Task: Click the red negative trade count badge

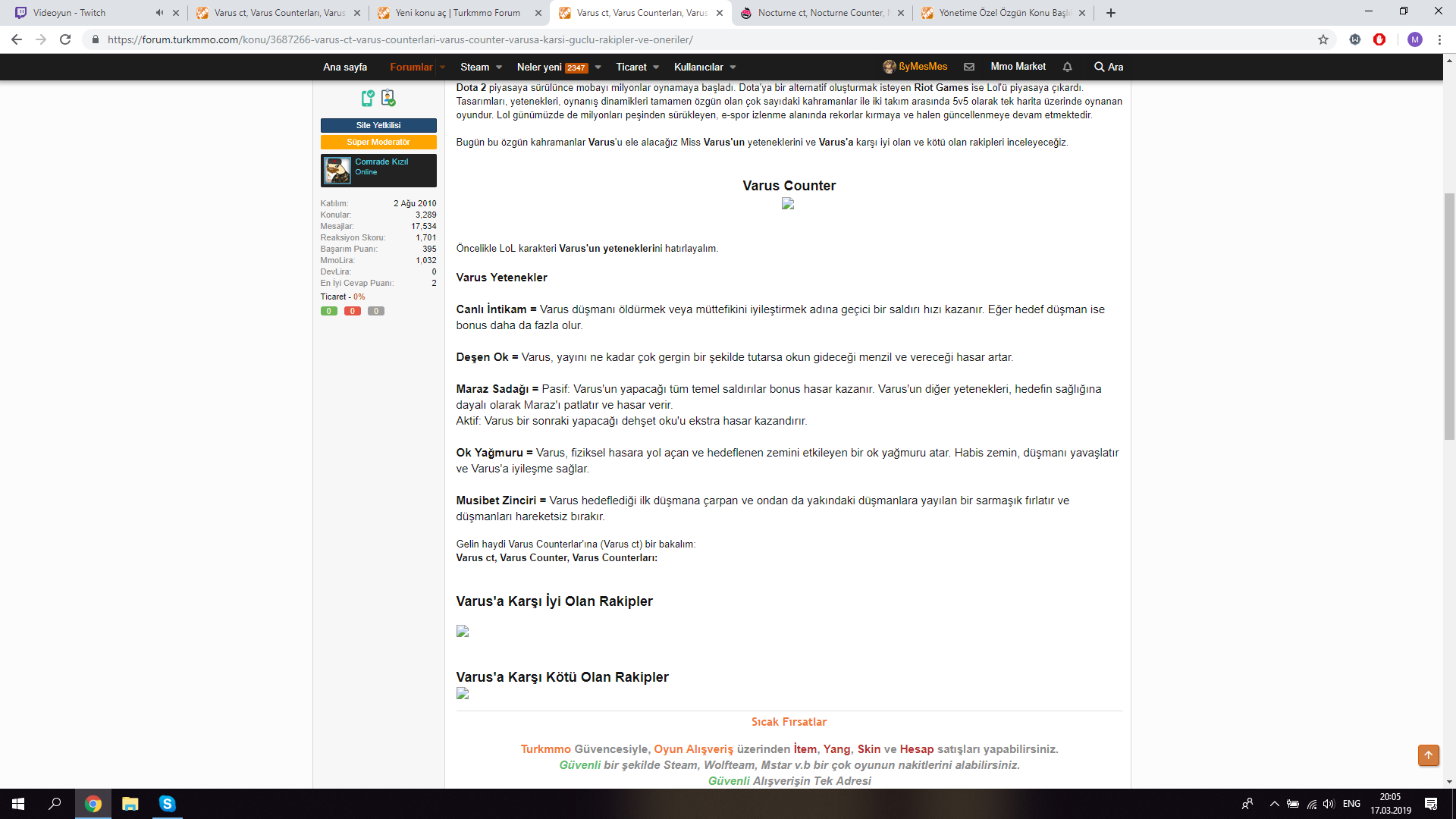Action: click(353, 311)
